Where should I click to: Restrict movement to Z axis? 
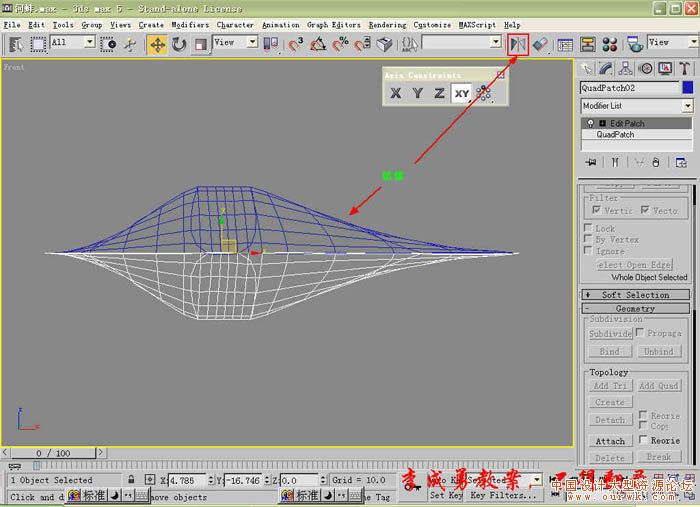(x=439, y=93)
